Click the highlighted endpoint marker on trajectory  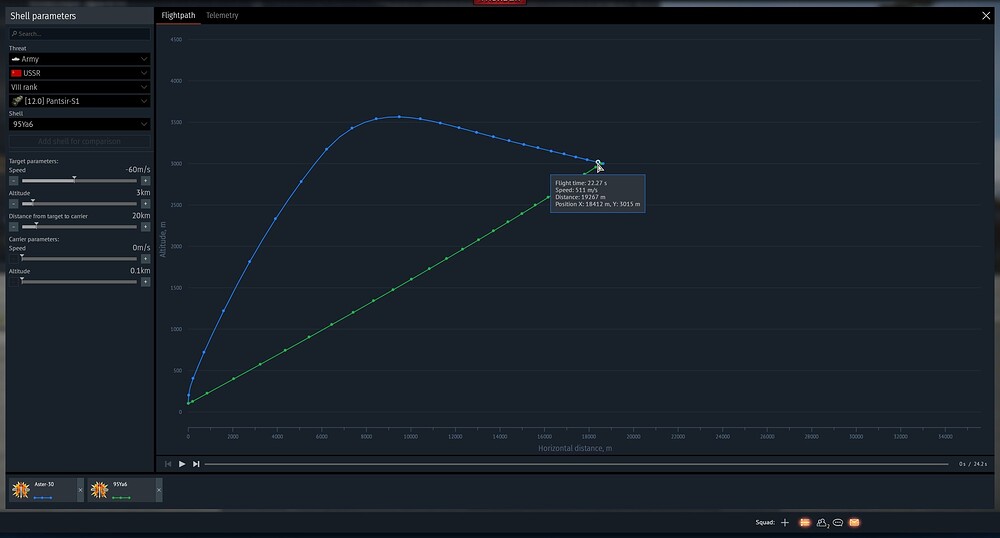click(598, 163)
